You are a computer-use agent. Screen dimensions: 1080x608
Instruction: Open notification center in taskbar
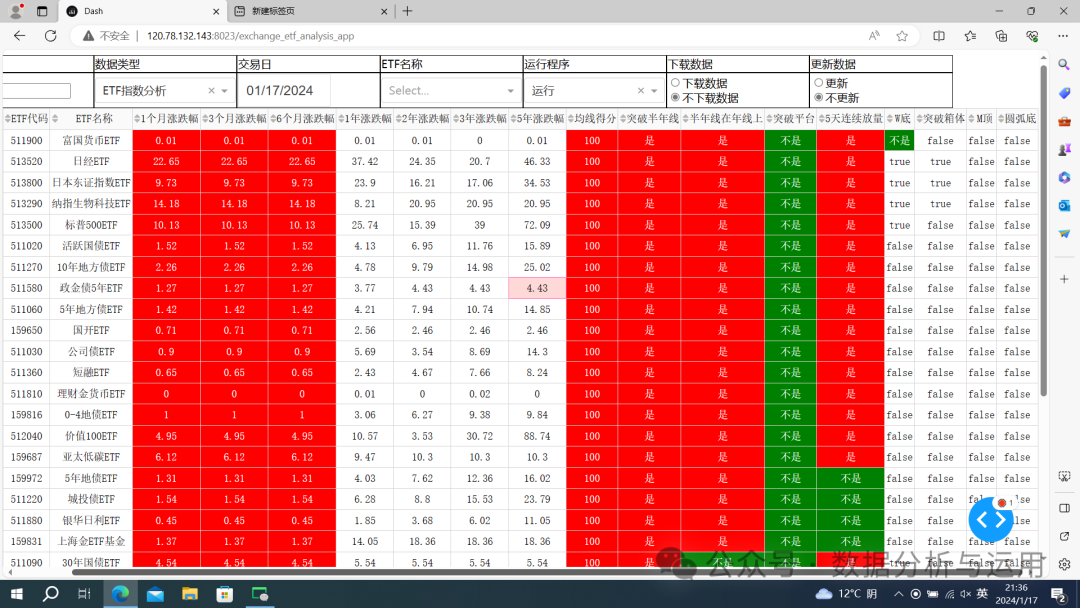coord(1059,594)
